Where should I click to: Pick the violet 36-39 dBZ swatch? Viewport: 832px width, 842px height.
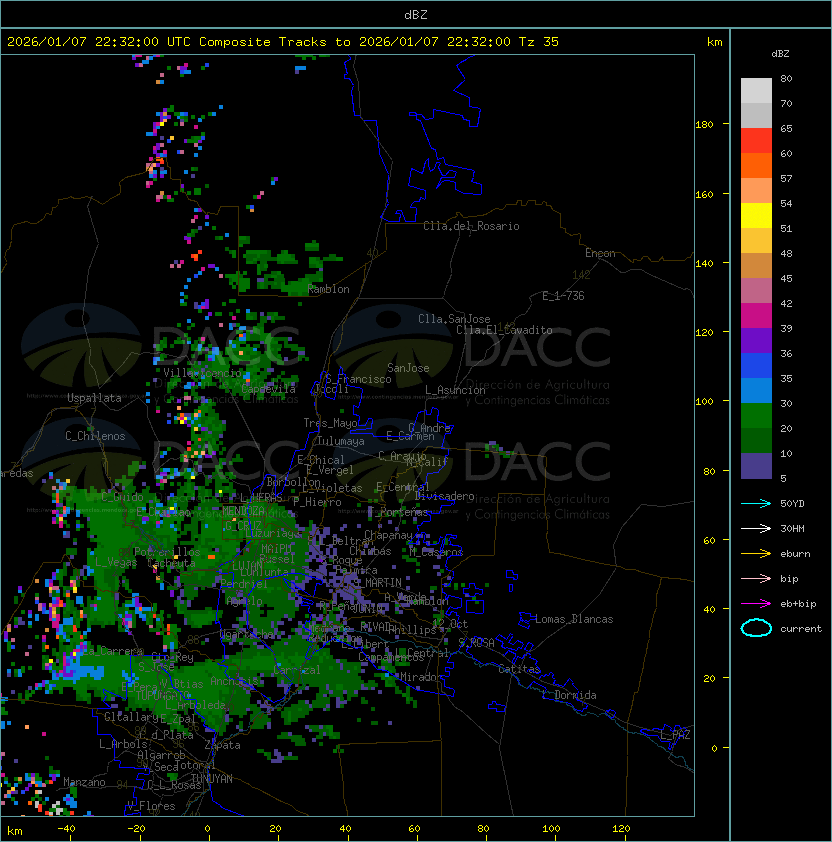pyautogui.click(x=756, y=341)
